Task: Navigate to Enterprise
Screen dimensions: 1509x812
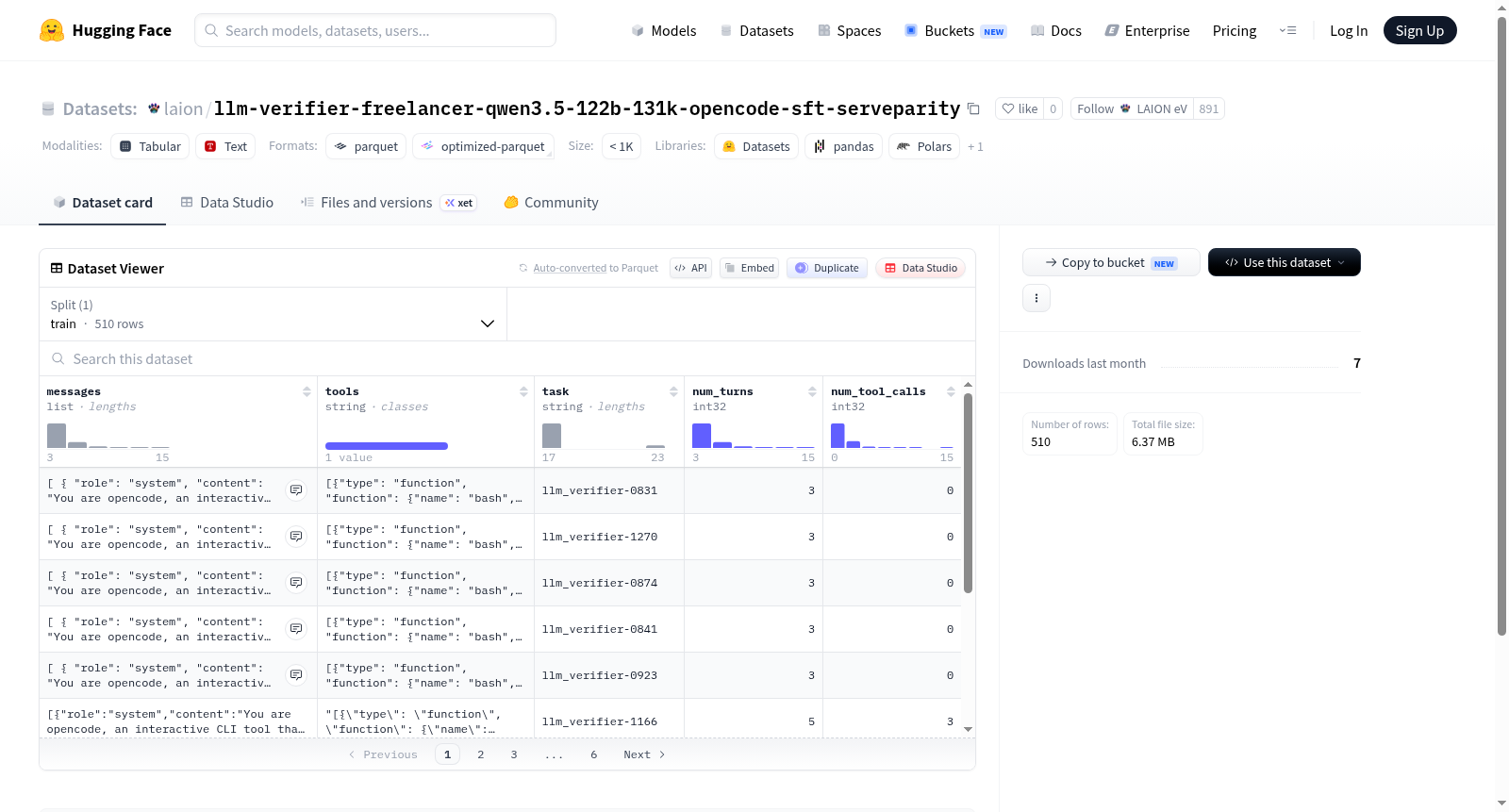Action: [1147, 30]
